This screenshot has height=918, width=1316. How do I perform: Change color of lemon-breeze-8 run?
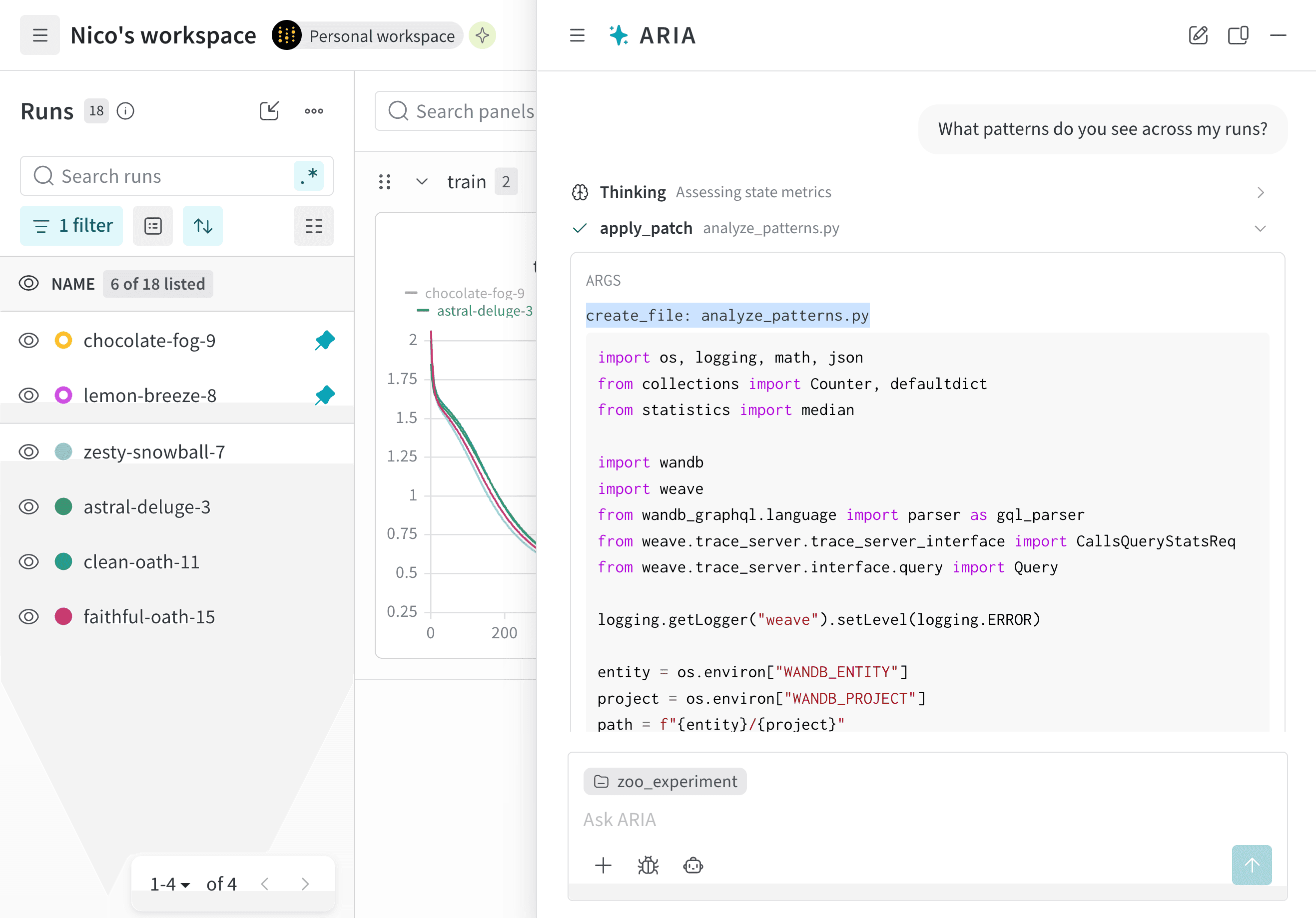pyautogui.click(x=63, y=396)
